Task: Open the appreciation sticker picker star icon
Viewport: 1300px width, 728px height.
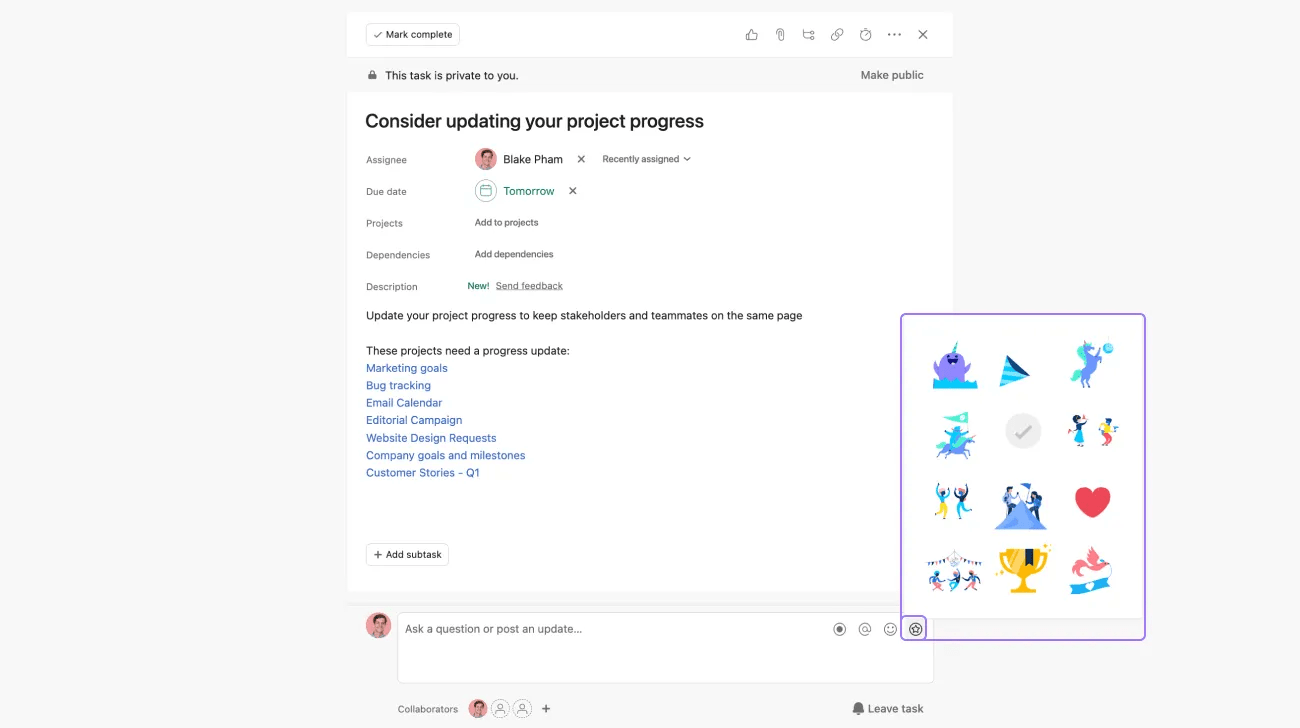Action: pyautogui.click(x=914, y=628)
